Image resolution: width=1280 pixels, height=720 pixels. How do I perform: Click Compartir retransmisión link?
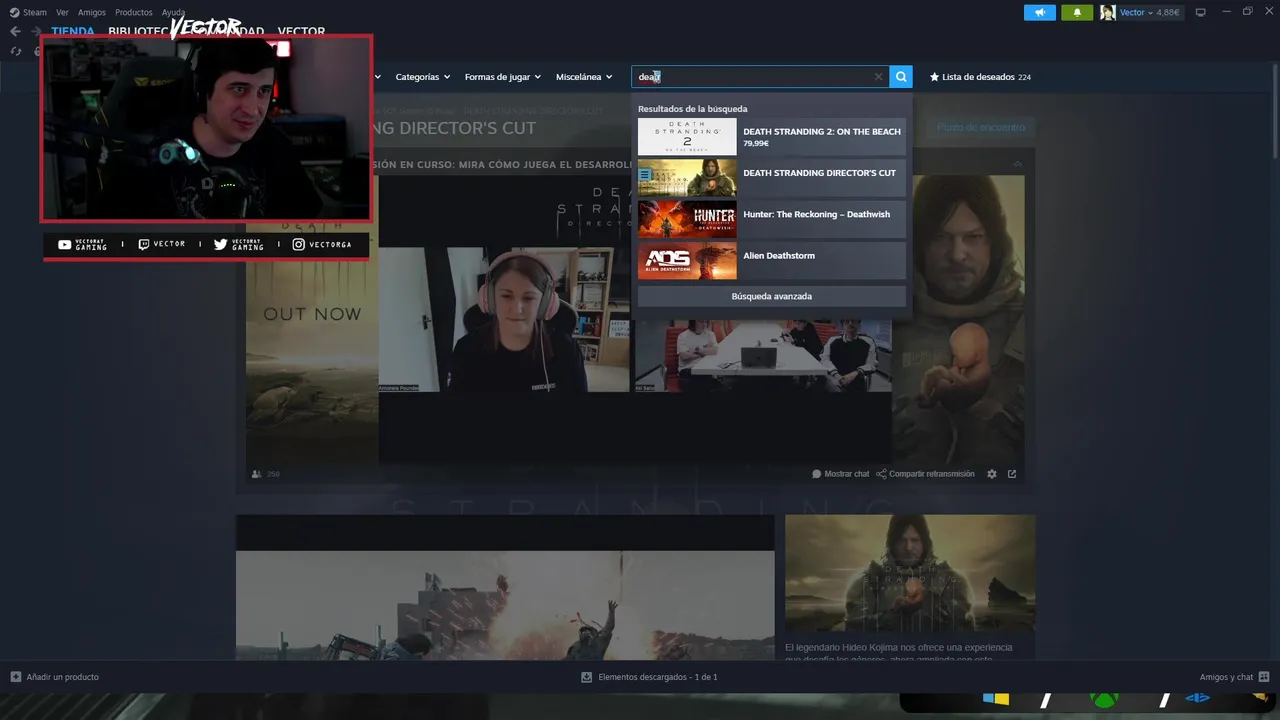click(925, 474)
